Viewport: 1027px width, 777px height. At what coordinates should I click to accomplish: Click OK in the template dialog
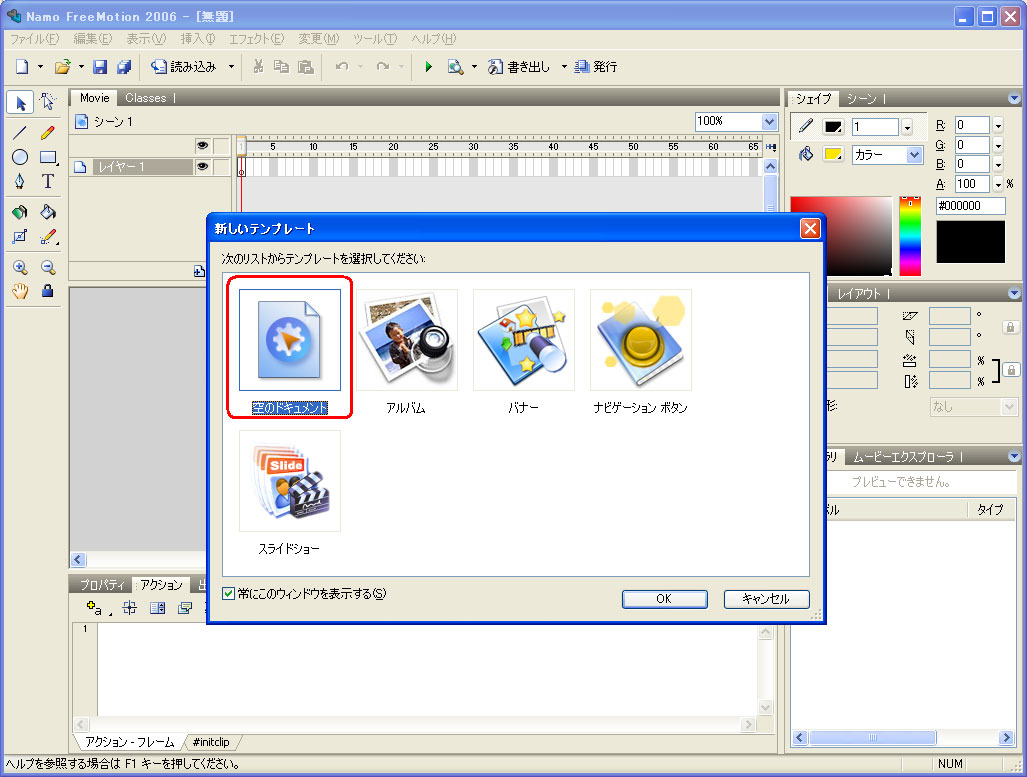tap(664, 599)
